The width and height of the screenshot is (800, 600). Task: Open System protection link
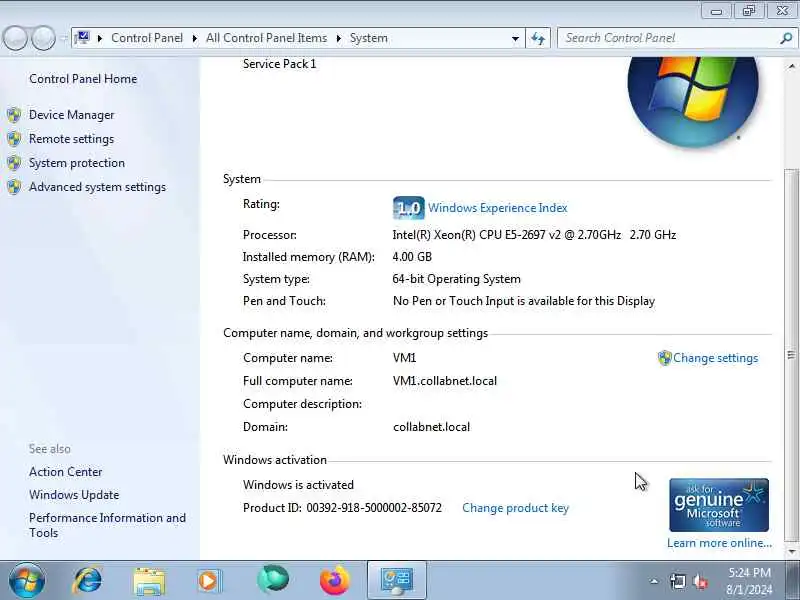[x=77, y=163]
